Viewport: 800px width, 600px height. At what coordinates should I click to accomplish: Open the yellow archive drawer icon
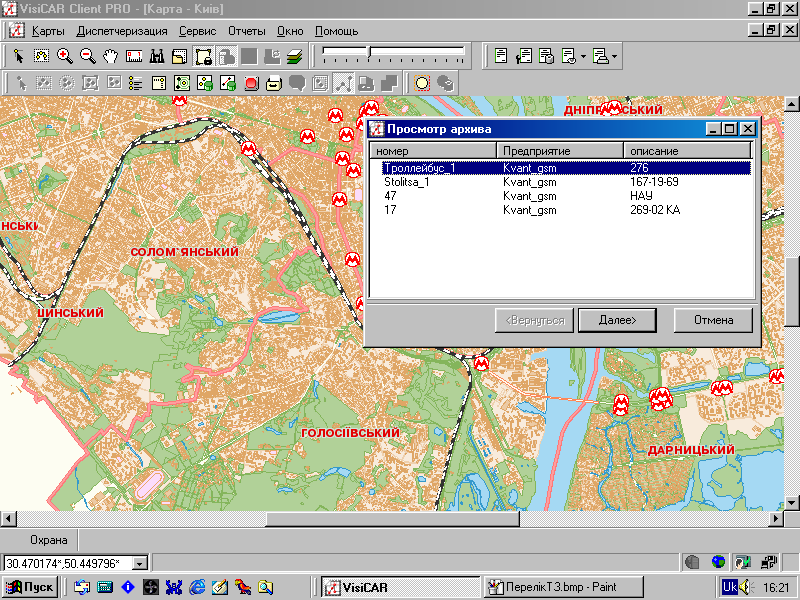(274, 83)
